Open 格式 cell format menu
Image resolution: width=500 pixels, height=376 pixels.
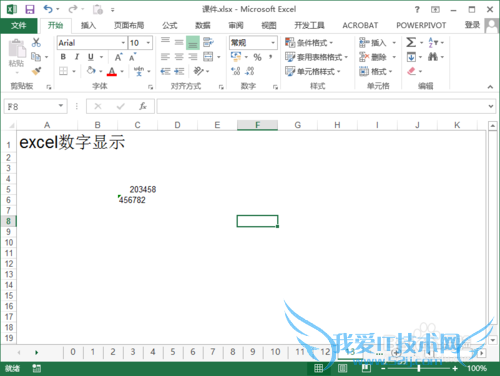coord(376,71)
